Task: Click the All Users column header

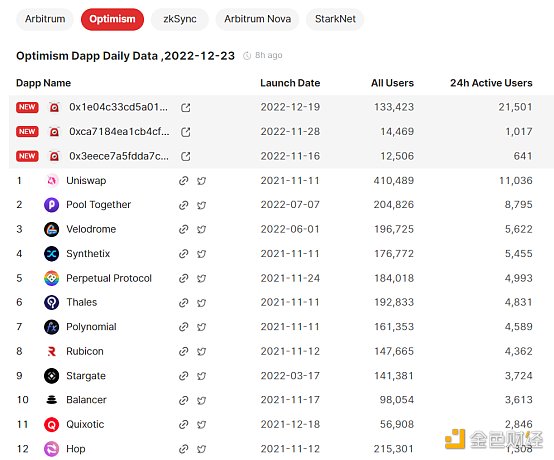Action: (392, 83)
